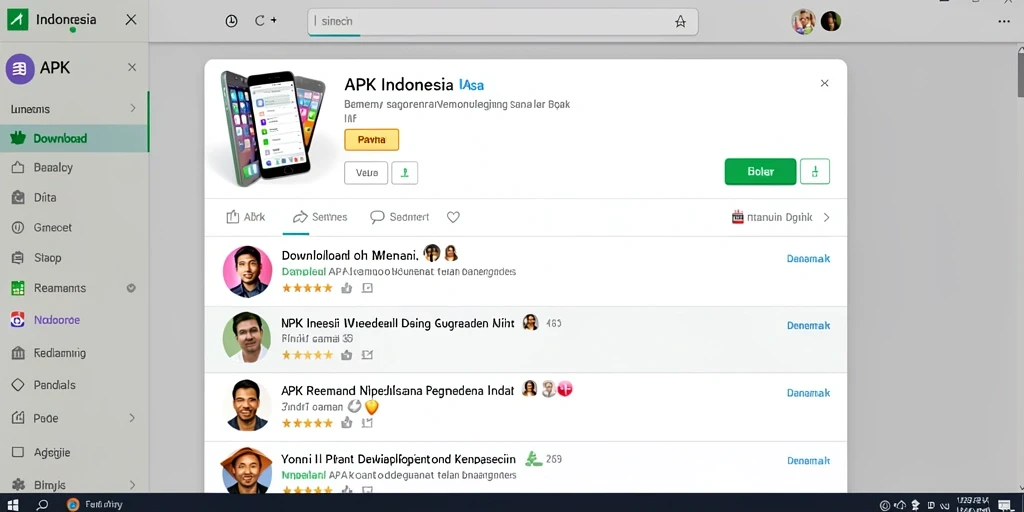The height and width of the screenshot is (512, 1024).
Task: Click the green Indonesia tab logo icon
Action: [17, 20]
